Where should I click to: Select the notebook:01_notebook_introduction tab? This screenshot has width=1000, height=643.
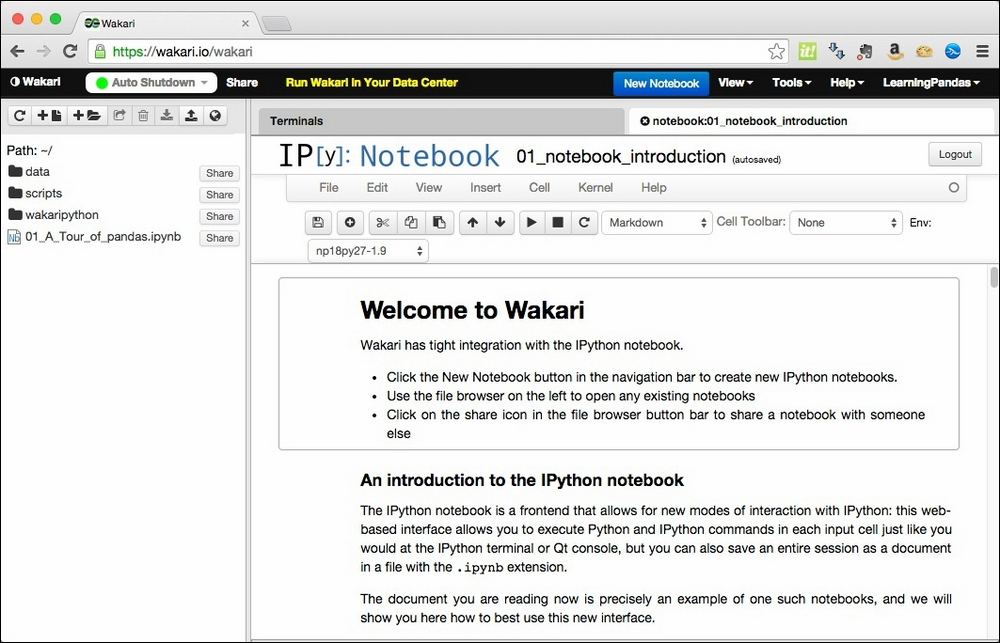(811, 121)
